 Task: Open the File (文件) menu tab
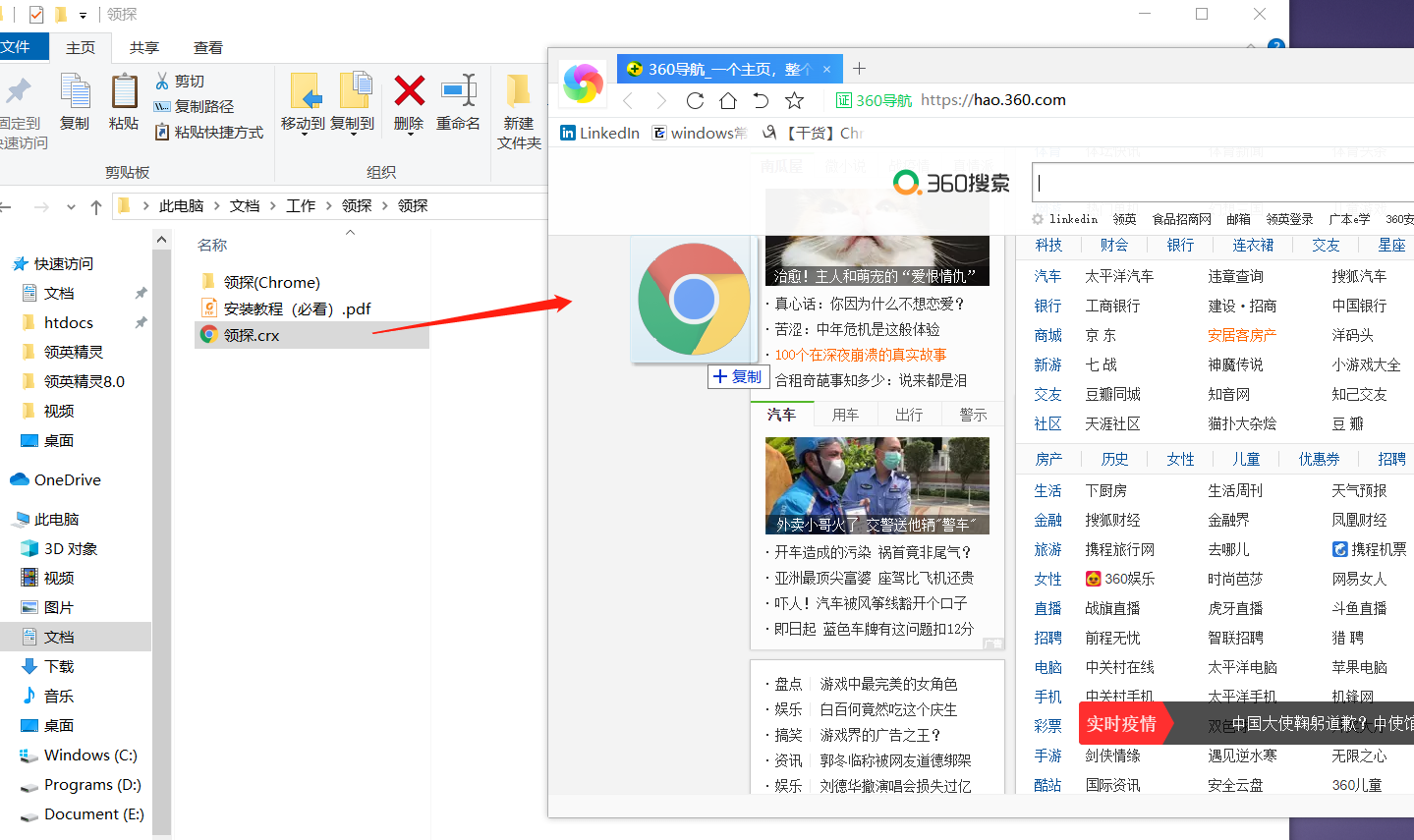[x=17, y=46]
